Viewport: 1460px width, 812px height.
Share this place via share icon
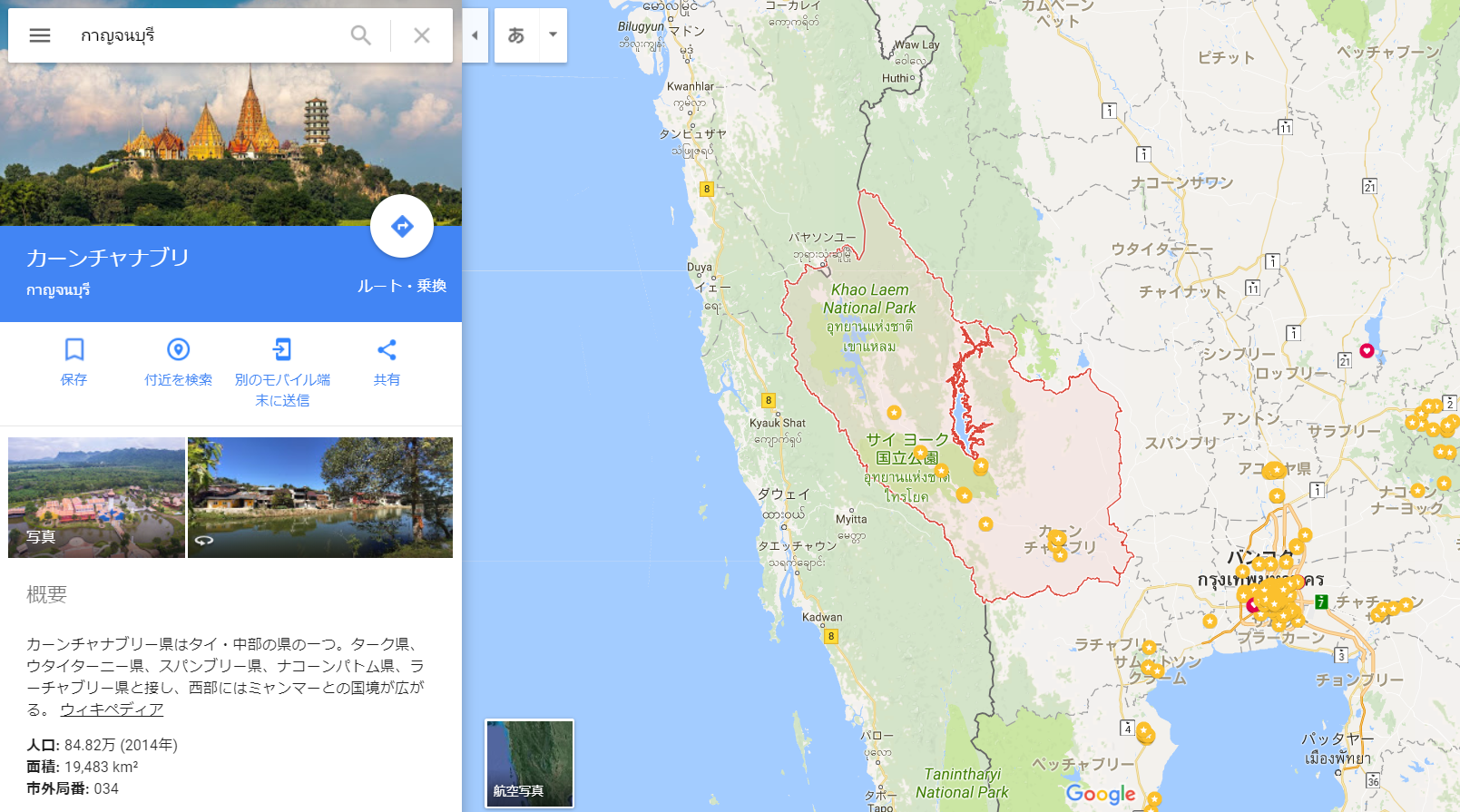387,349
